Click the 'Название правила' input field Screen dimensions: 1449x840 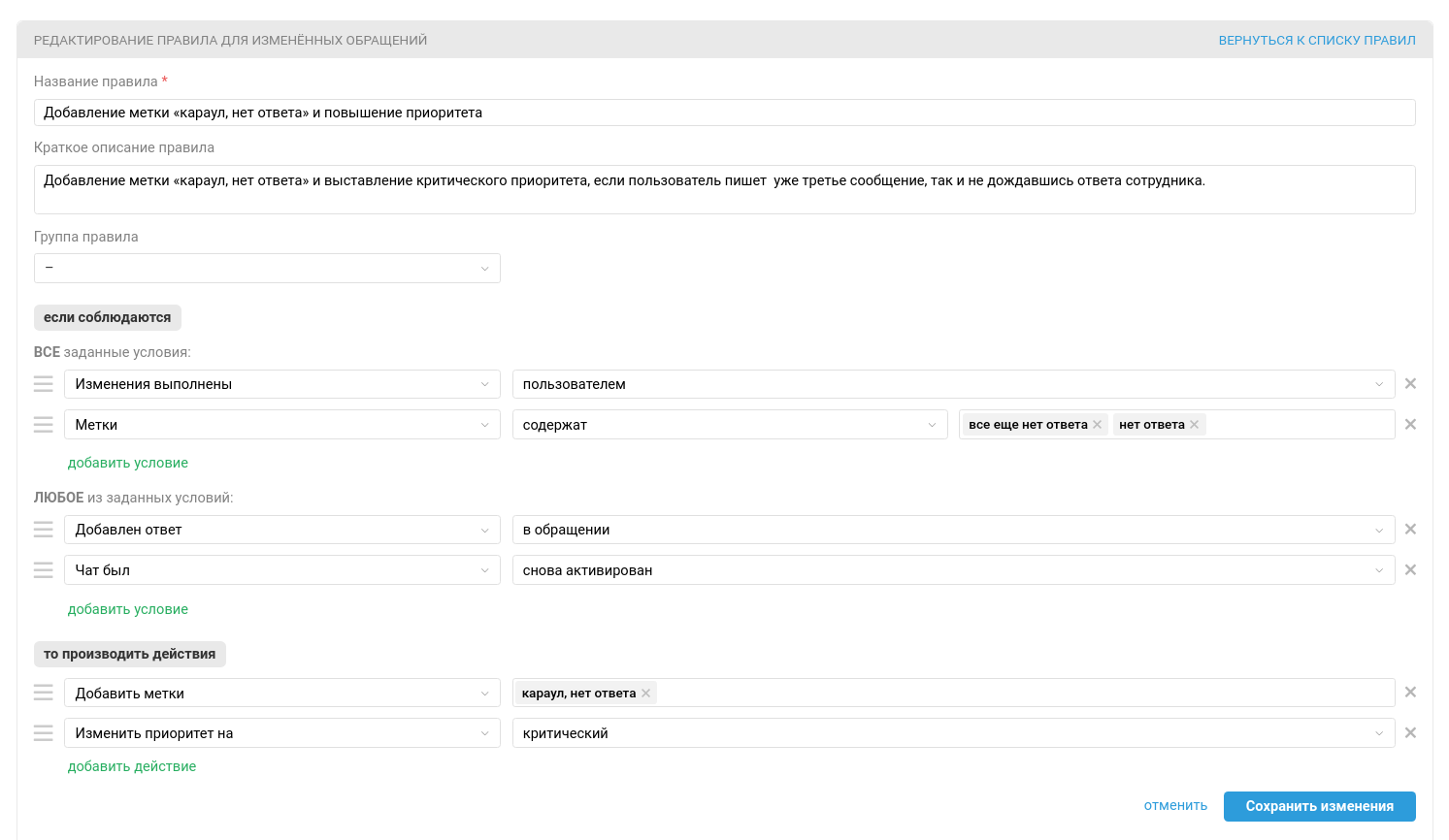pyautogui.click(x=724, y=113)
